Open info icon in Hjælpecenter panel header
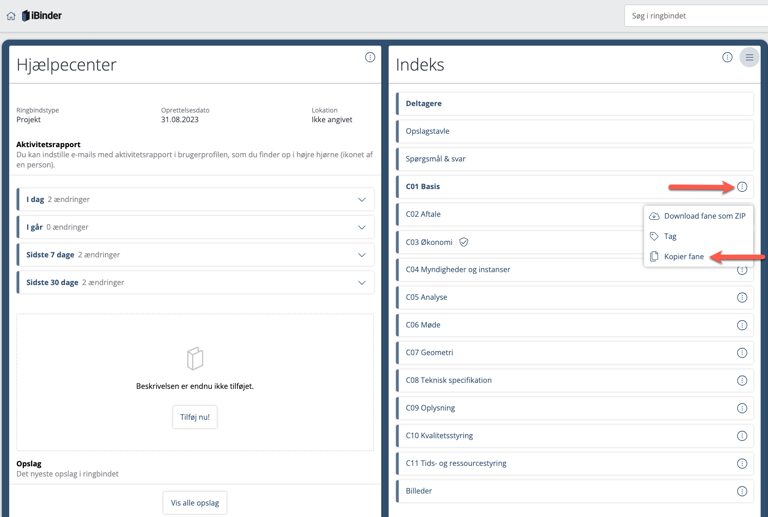 370,58
